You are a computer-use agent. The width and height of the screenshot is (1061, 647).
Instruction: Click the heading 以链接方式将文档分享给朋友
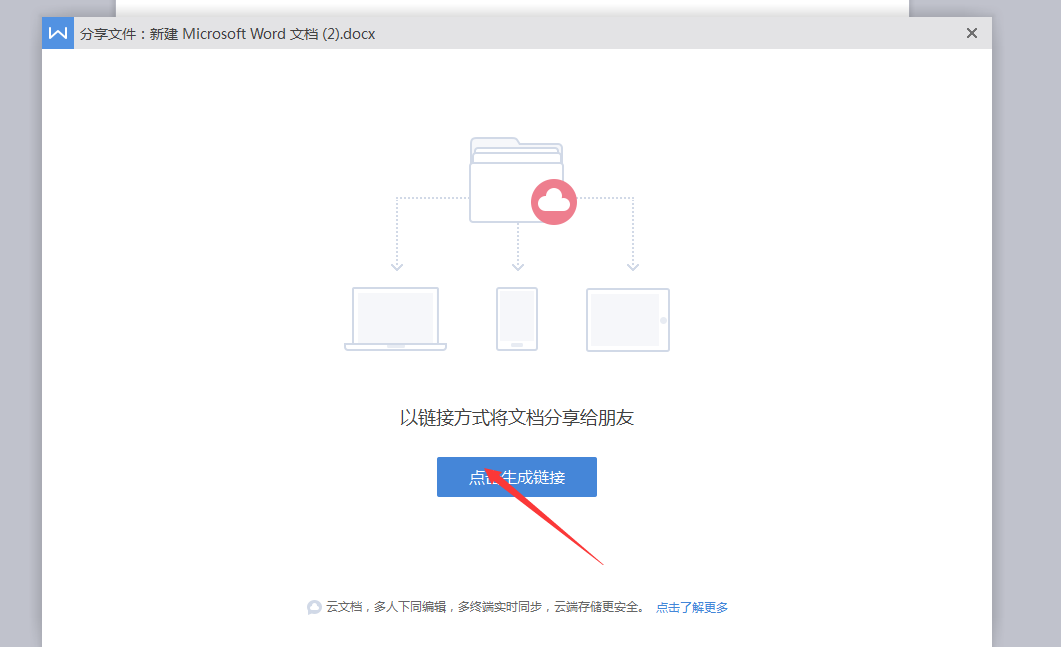[517, 418]
